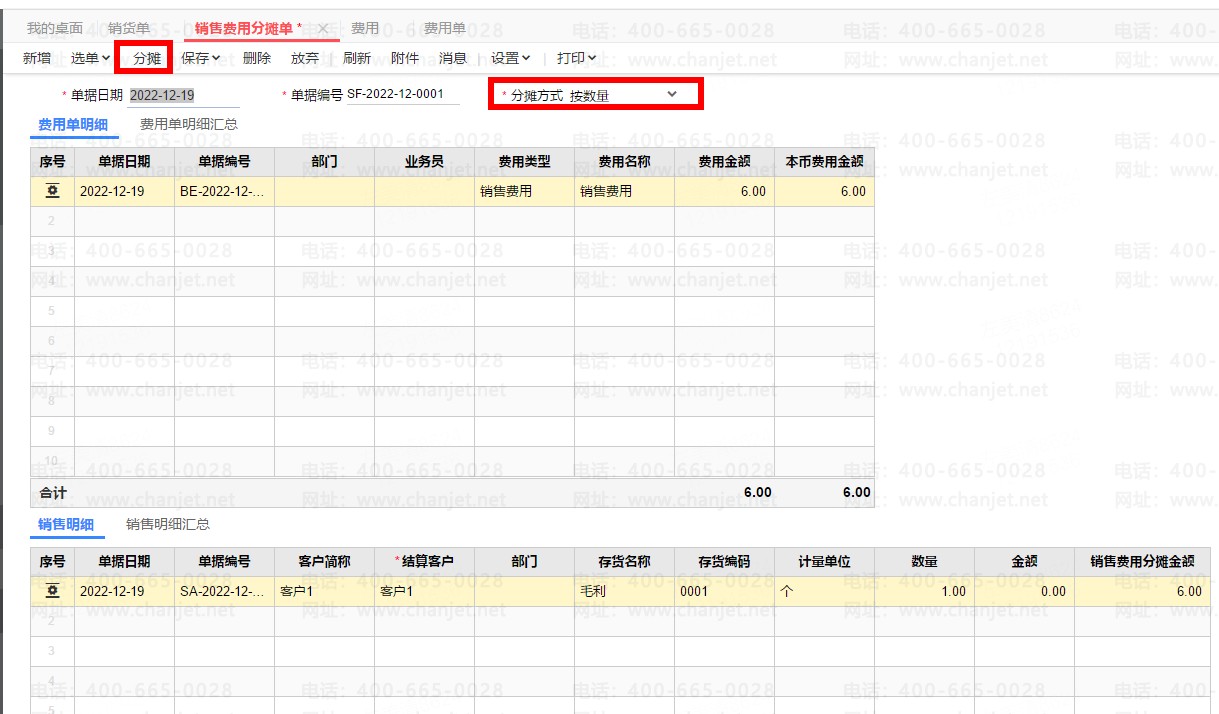Viewport: 1219px width, 714px height.
Task: Click the 毛利 inventory name cell
Action: pyautogui.click(x=624, y=591)
